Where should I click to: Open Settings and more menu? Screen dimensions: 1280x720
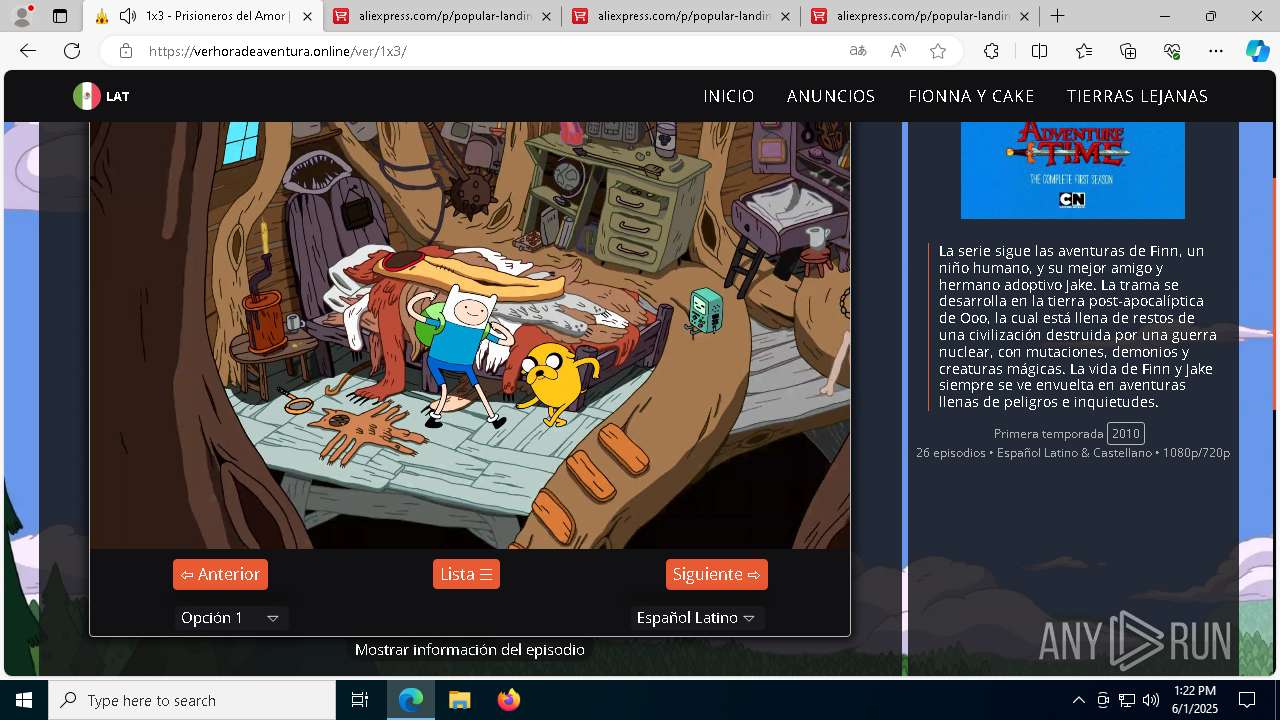click(x=1216, y=51)
